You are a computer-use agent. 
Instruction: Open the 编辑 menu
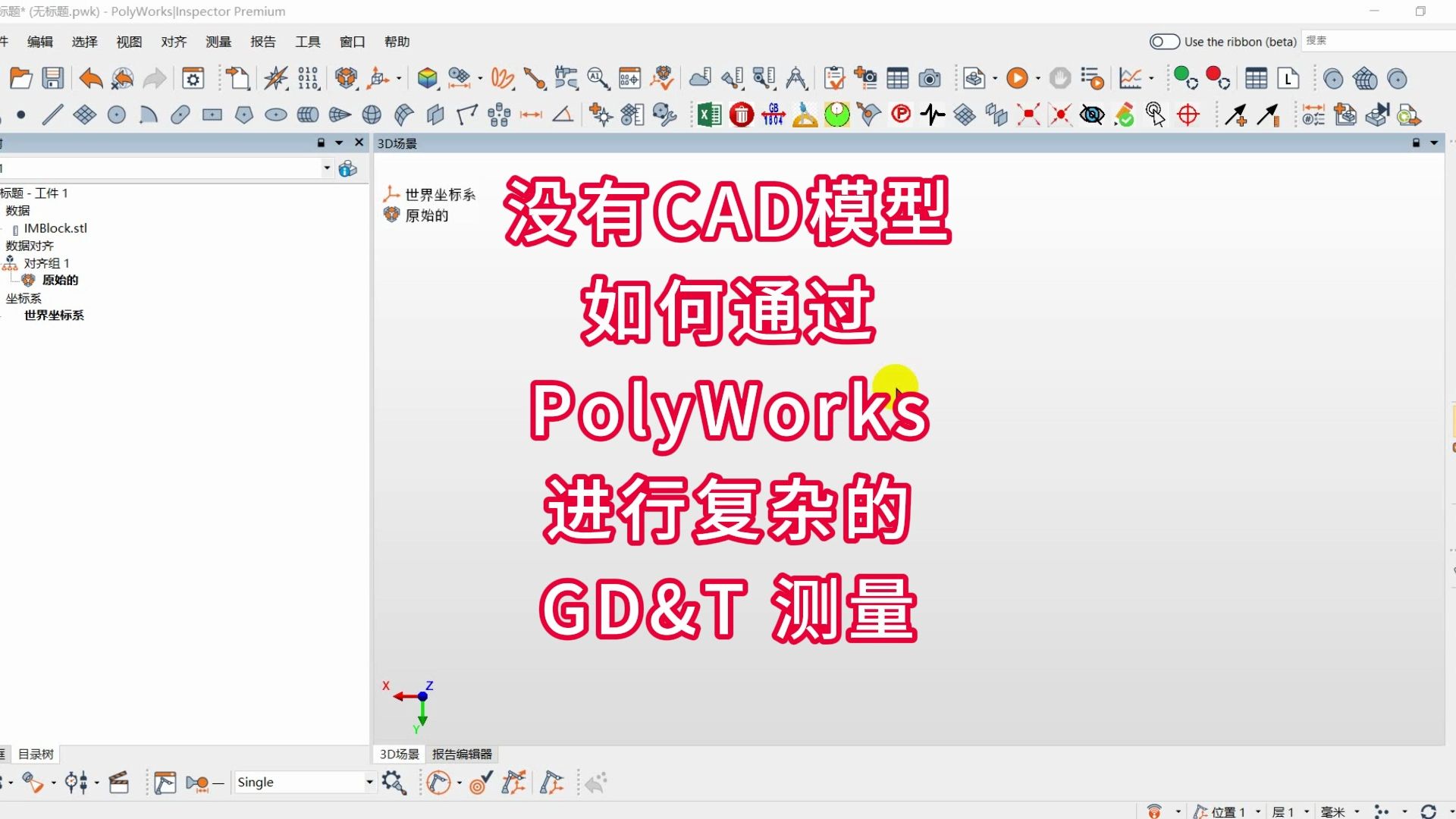[40, 42]
